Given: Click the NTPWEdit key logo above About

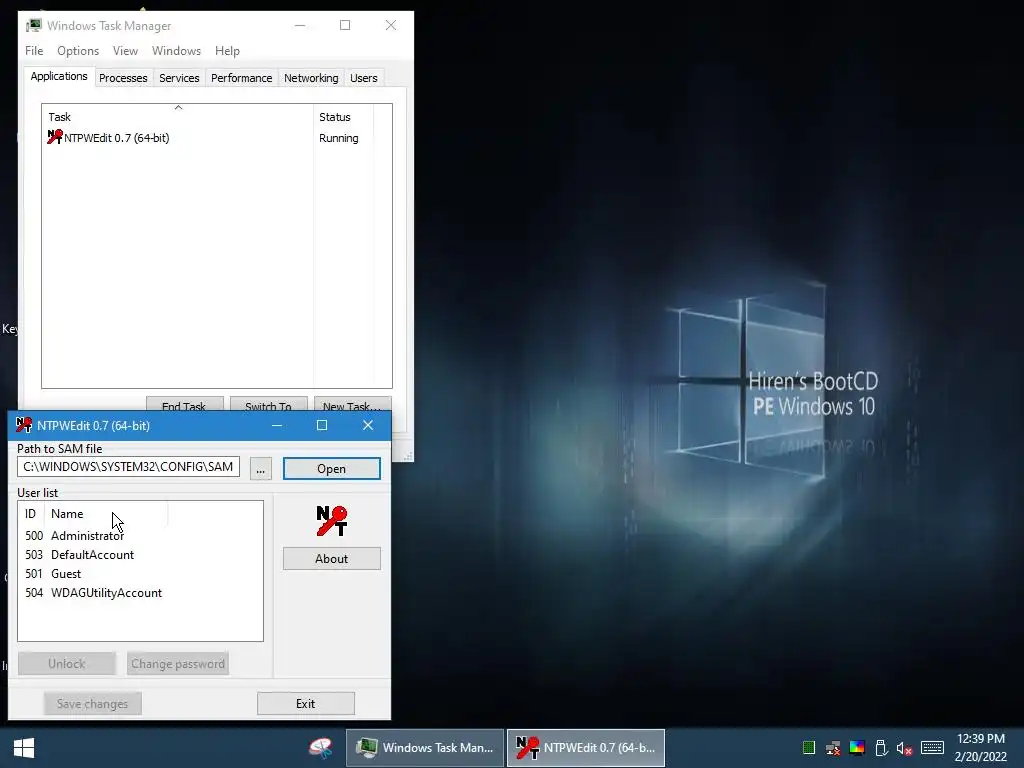Looking at the screenshot, I should click(x=332, y=521).
